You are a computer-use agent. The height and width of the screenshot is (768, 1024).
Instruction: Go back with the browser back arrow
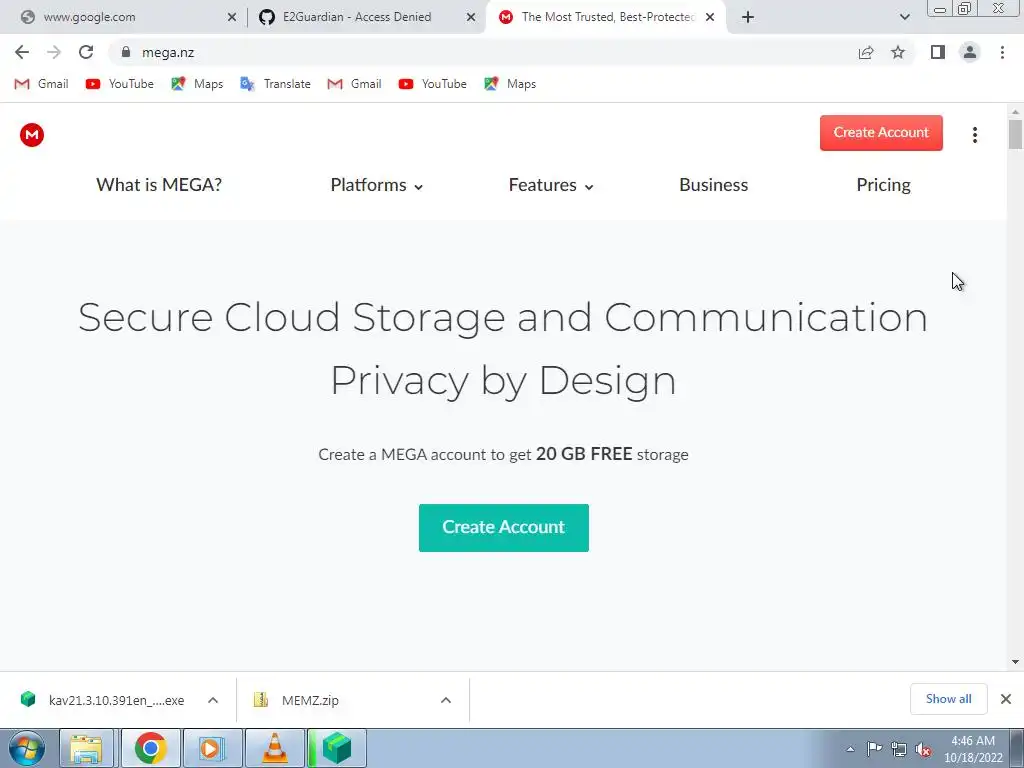coord(22,52)
